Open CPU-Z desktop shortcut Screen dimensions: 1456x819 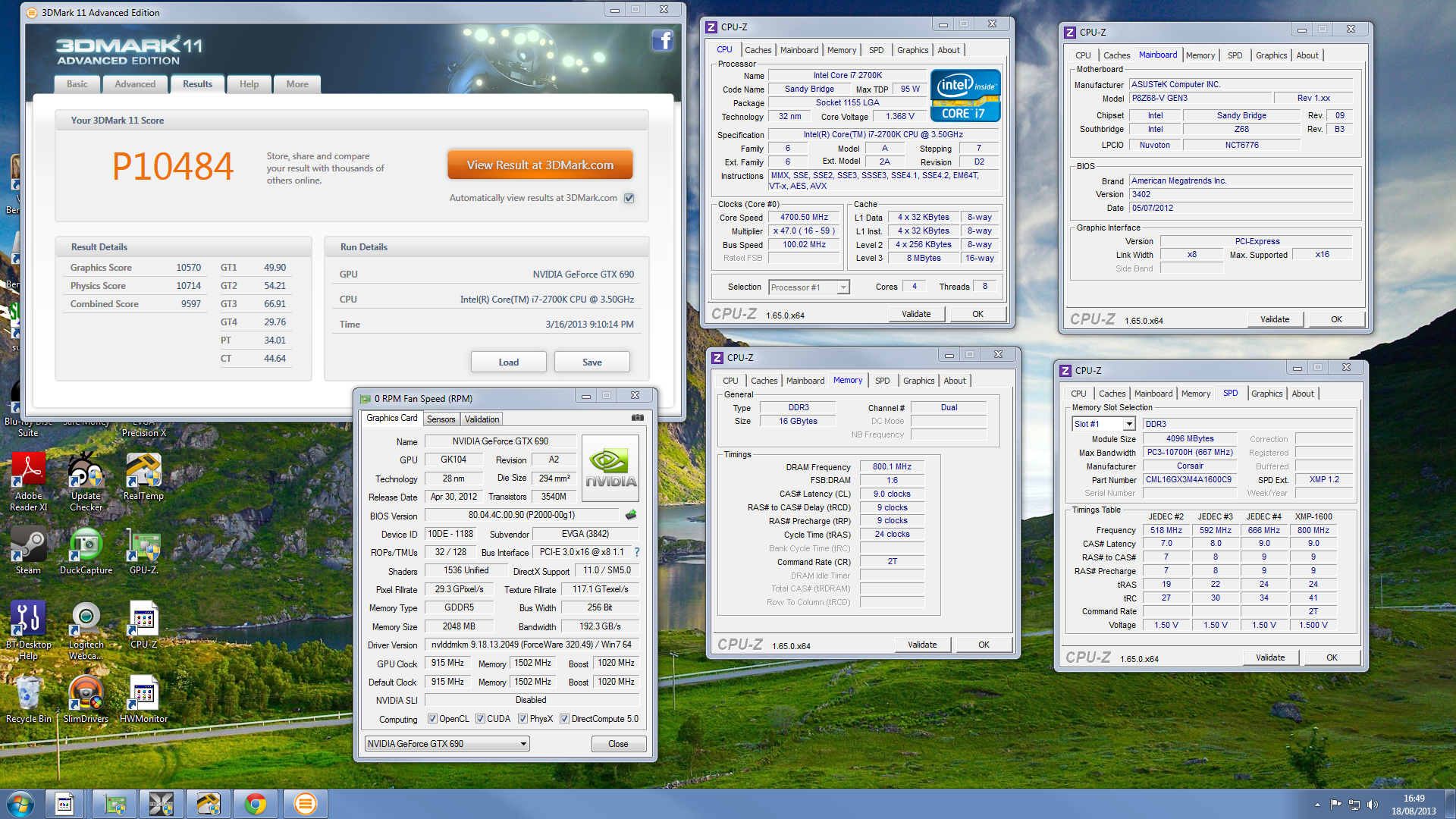tap(143, 625)
